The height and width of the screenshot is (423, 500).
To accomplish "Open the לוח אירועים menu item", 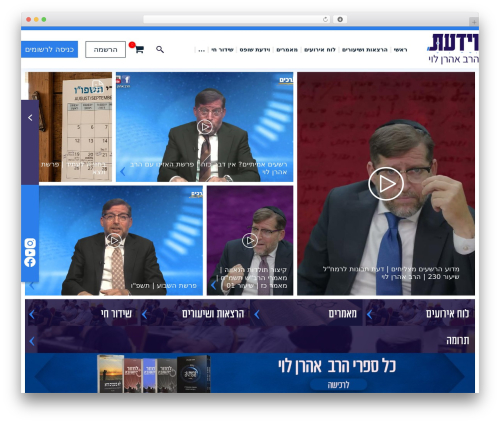I will (x=320, y=50).
